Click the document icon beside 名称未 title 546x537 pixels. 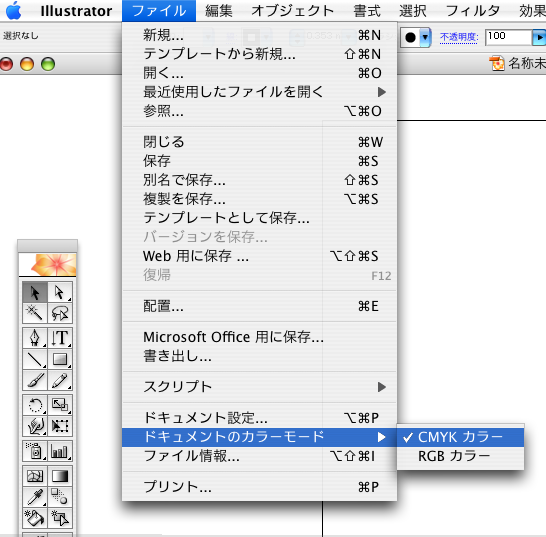(x=497, y=64)
